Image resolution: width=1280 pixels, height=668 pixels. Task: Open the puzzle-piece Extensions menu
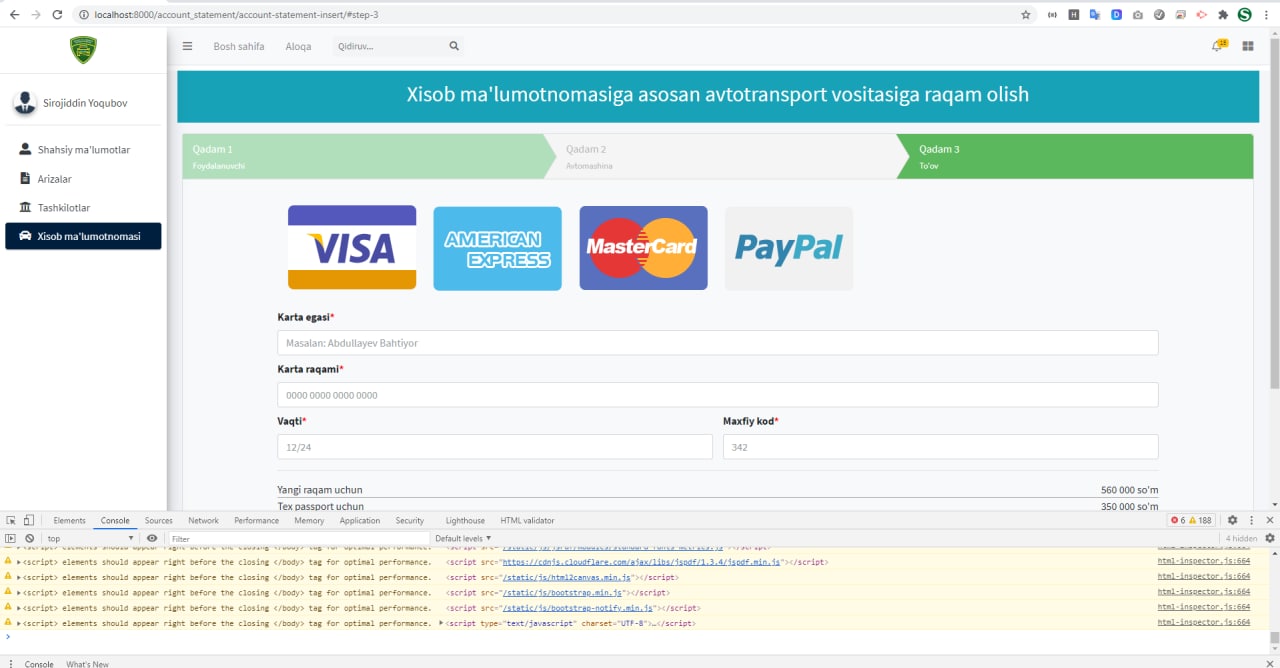click(x=1223, y=15)
